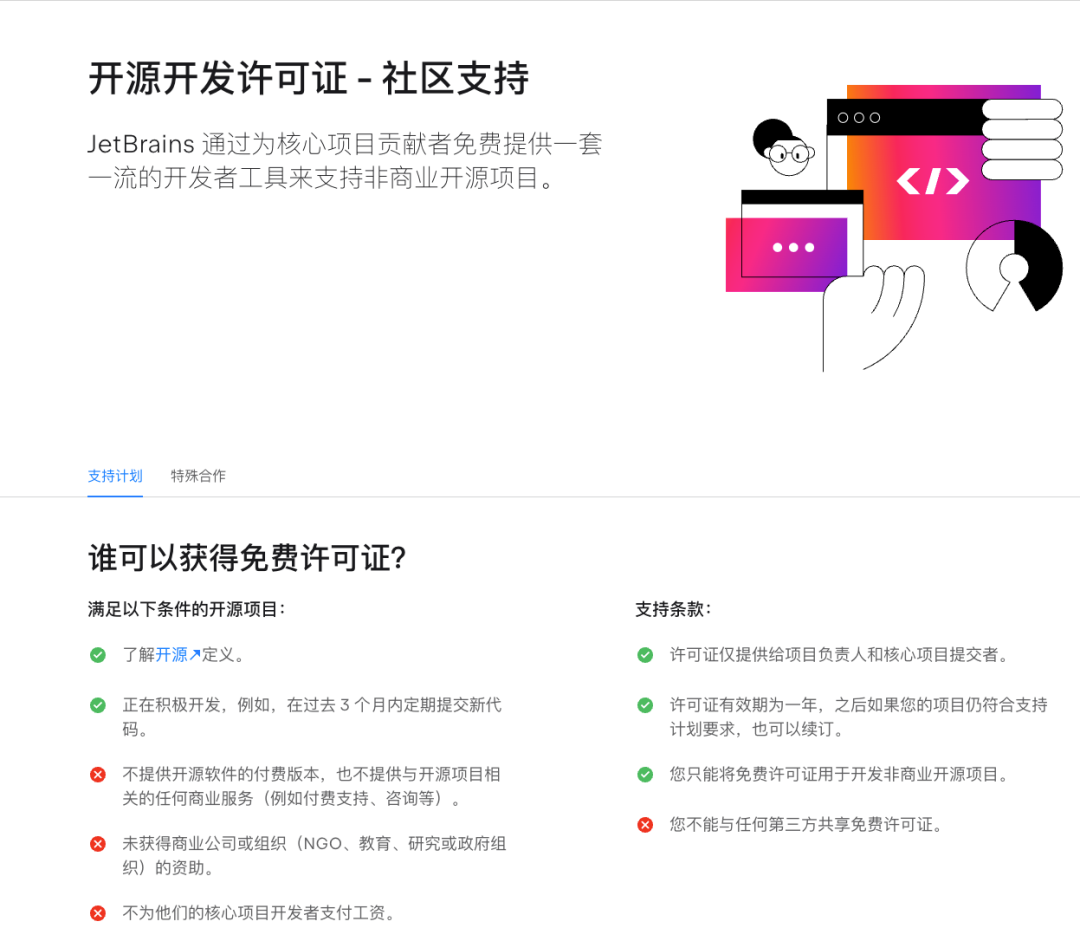This screenshot has width=1080, height=941.
Task: Click green check icon beside 许可证仅提供给项目负责人
Action: coord(645,655)
